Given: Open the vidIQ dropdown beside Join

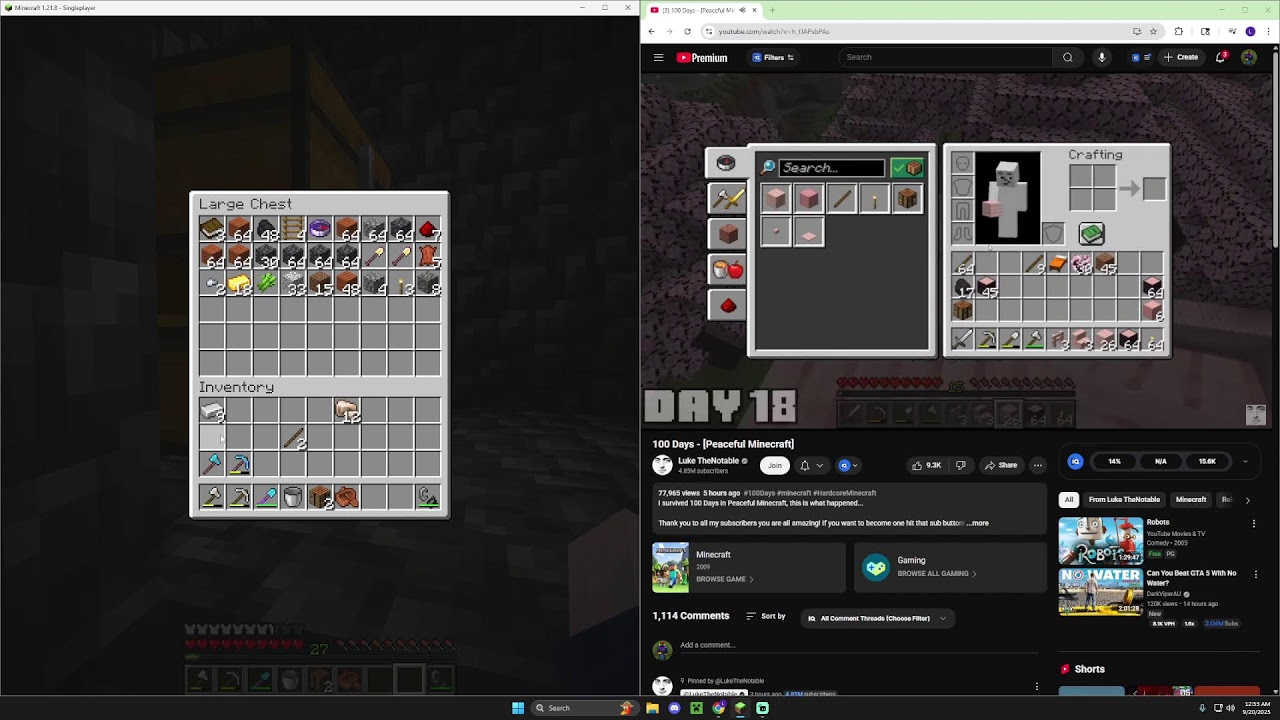Looking at the screenshot, I should pos(848,465).
